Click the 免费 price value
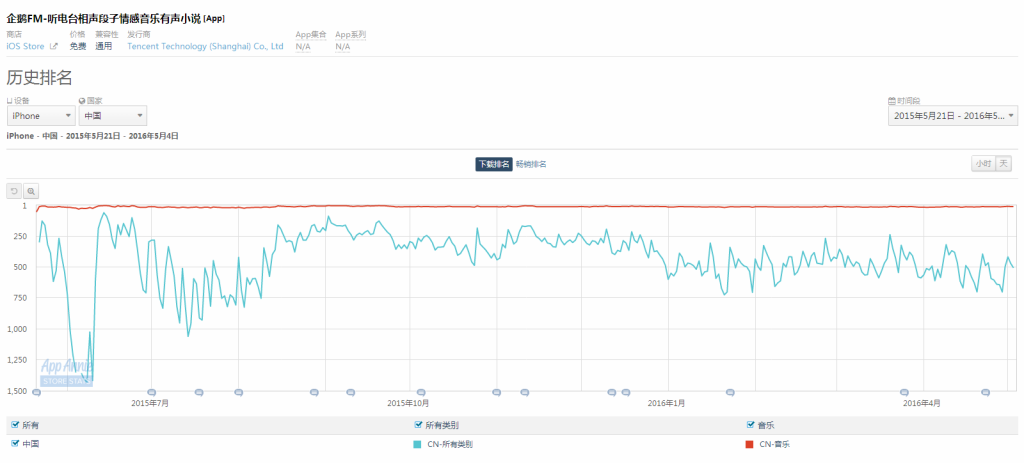The image size is (1024, 463). coord(78,46)
